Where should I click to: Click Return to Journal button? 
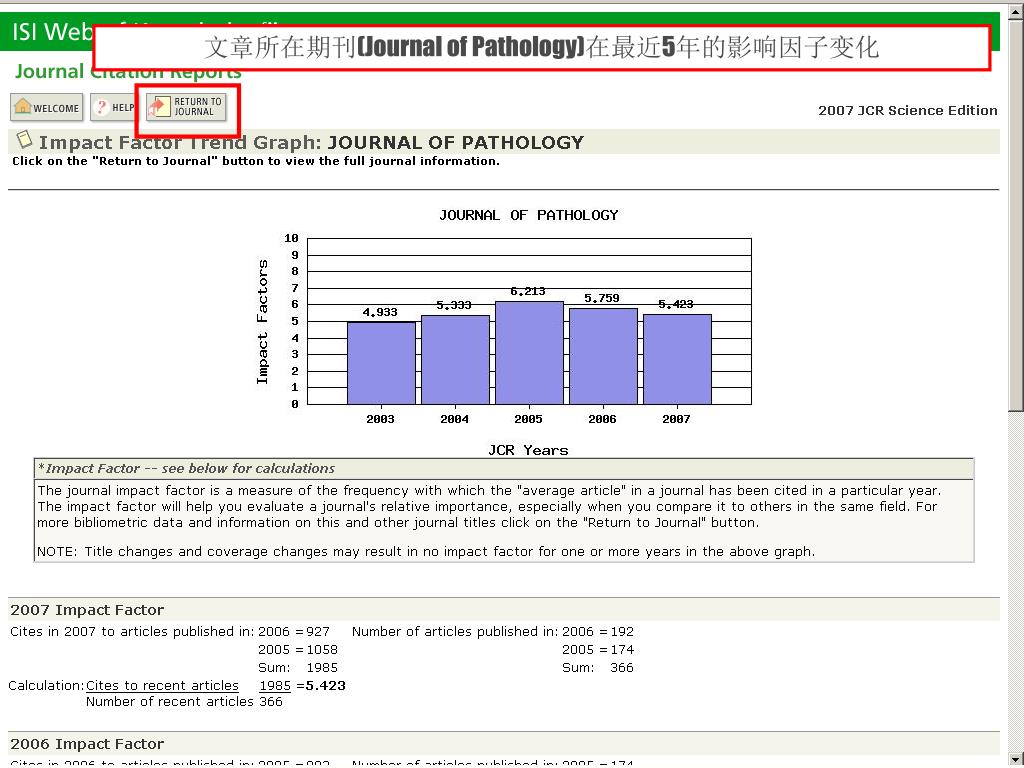(x=186, y=107)
